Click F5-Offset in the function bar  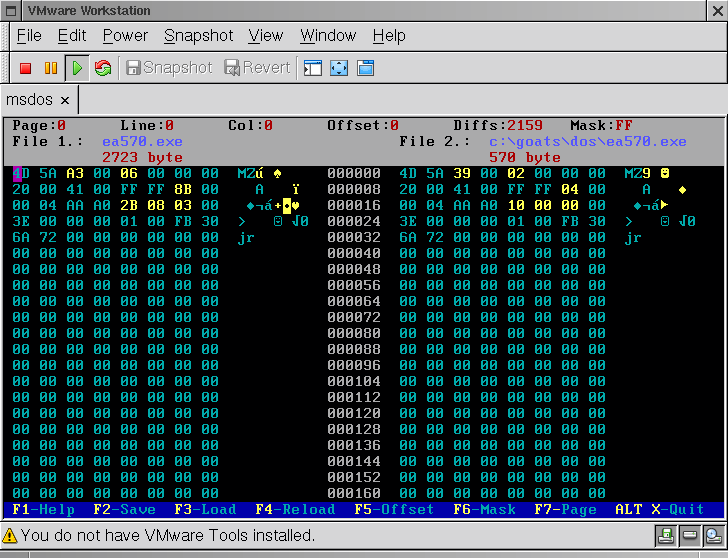pyautogui.click(x=394, y=510)
